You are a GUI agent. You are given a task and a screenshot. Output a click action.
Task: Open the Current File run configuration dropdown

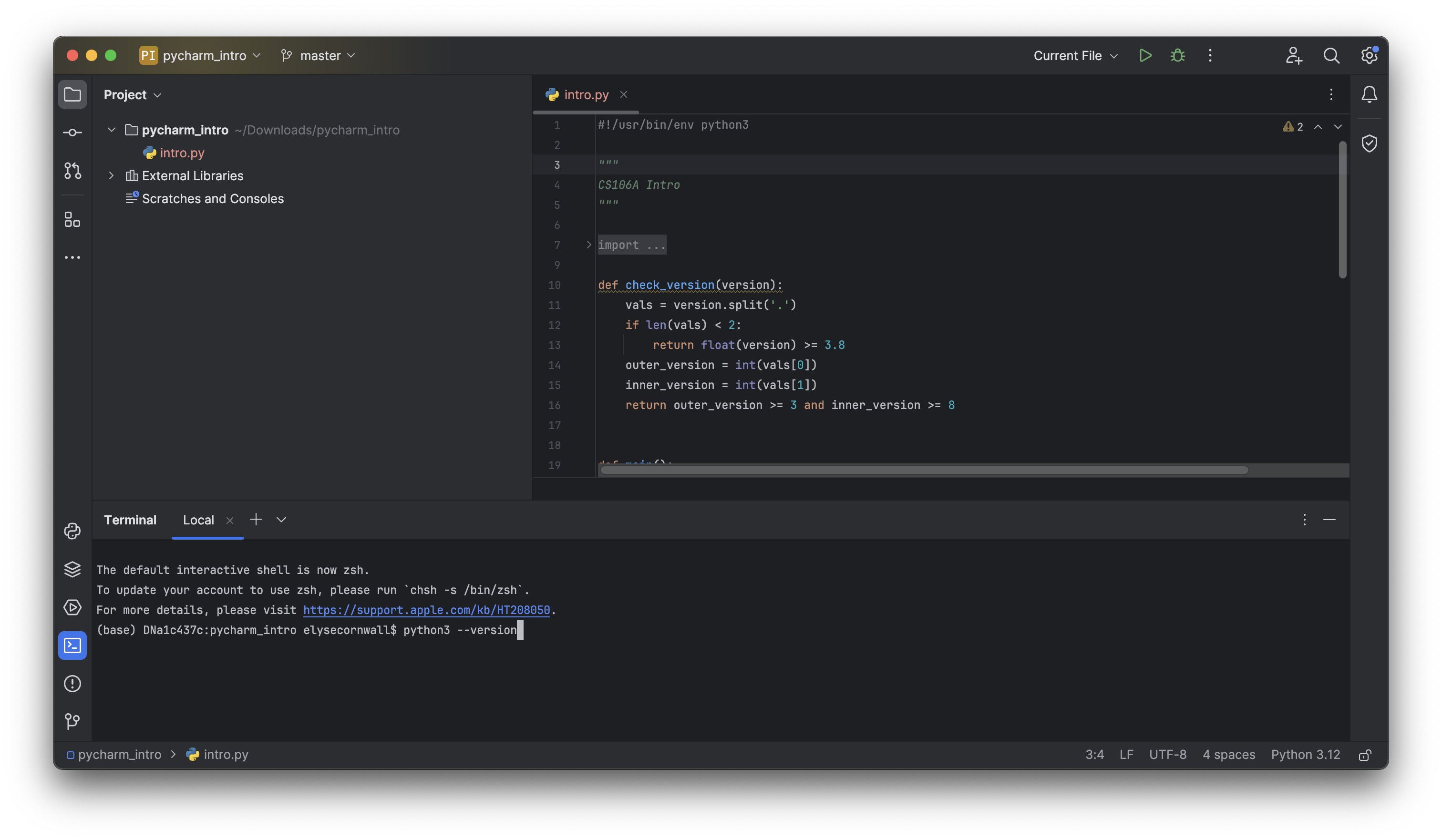(1075, 55)
